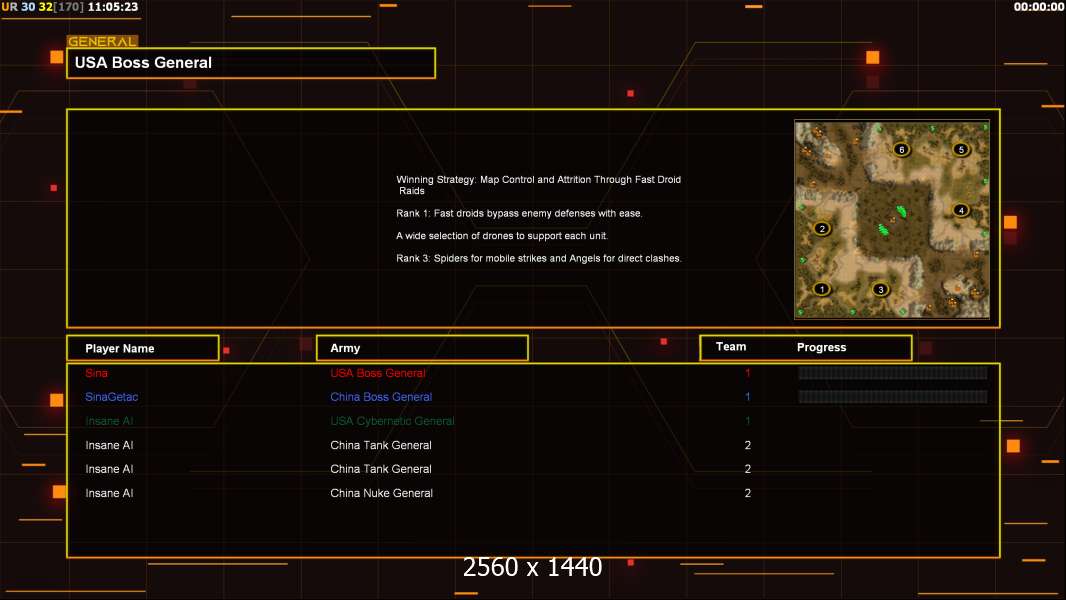This screenshot has width=1066, height=600.
Task: Click SinaGetac's loading progress bar
Action: pos(893,397)
